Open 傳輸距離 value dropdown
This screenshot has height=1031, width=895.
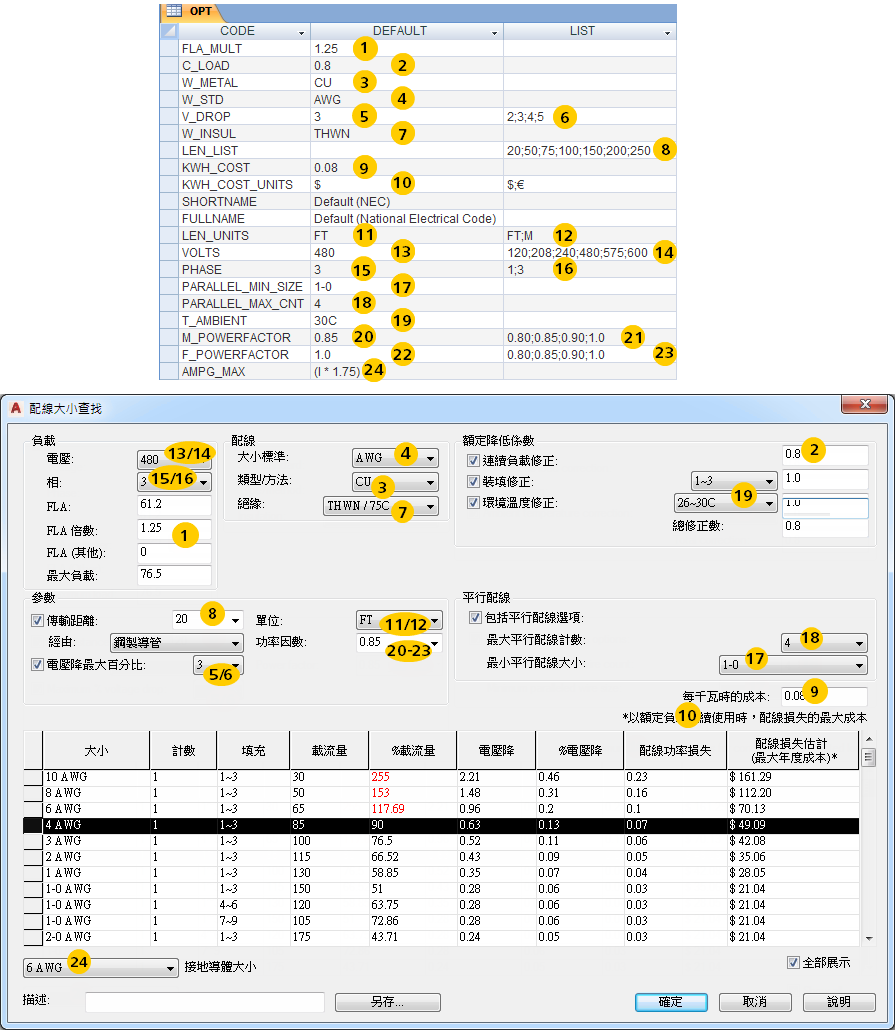[235, 620]
